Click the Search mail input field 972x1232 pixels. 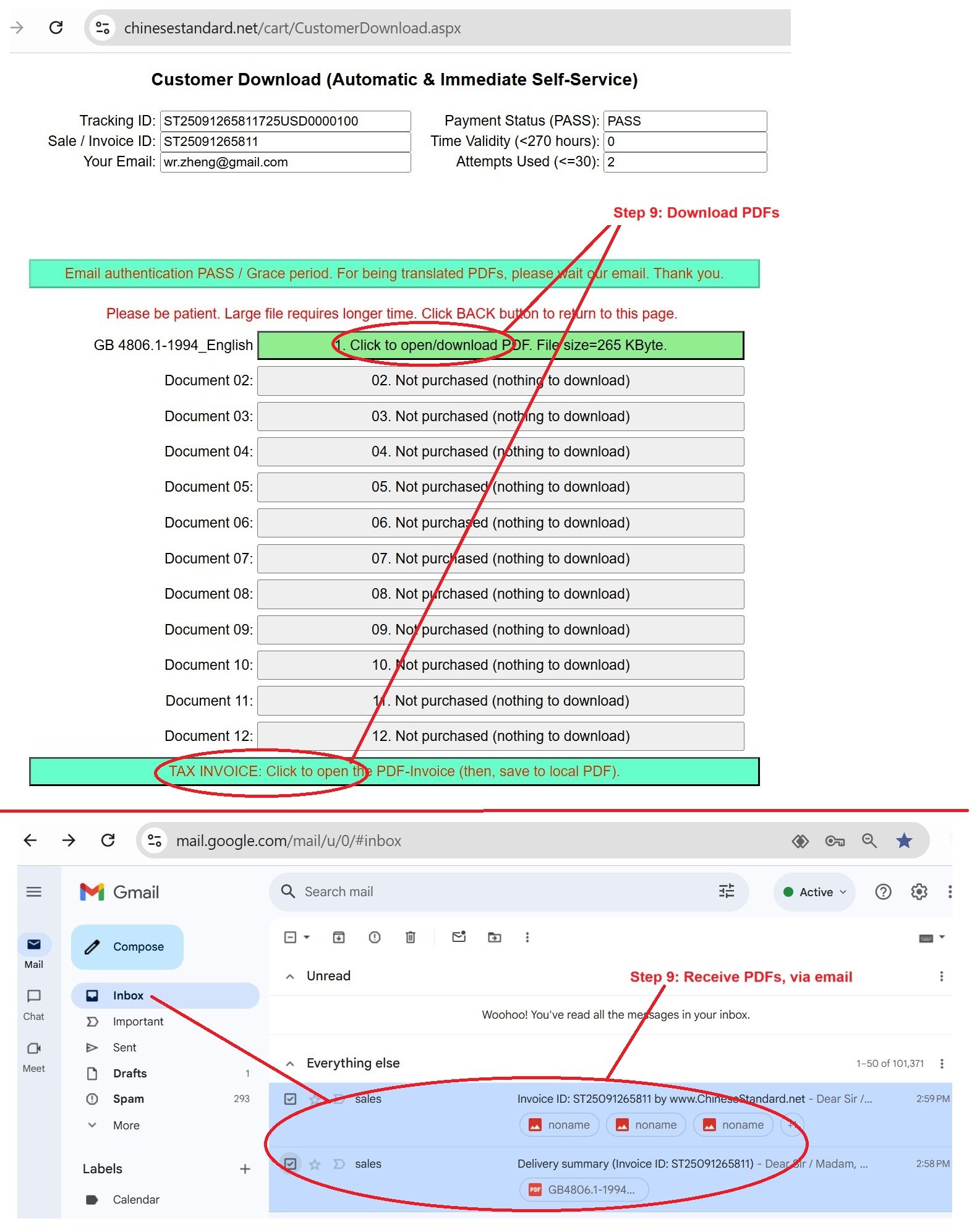click(x=495, y=891)
